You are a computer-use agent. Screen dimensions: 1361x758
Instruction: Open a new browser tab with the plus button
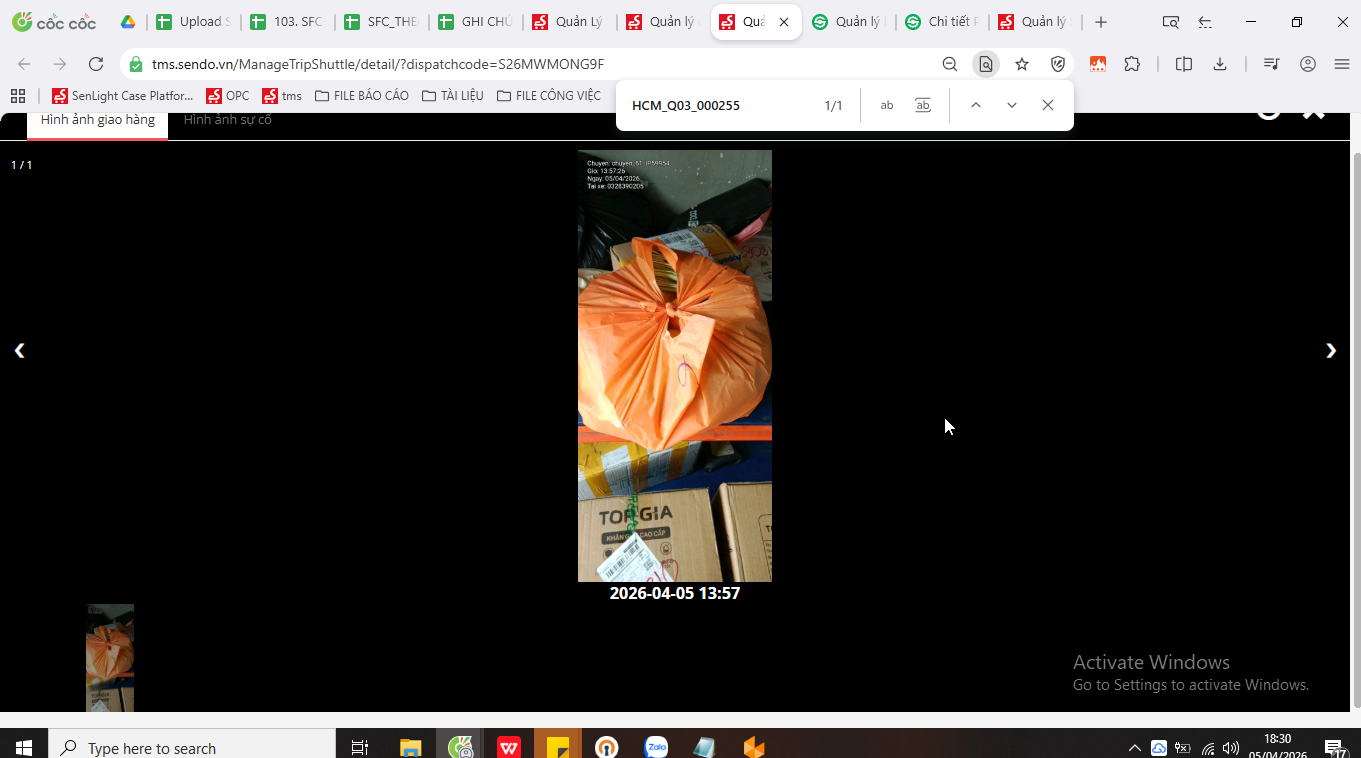[x=1101, y=22]
